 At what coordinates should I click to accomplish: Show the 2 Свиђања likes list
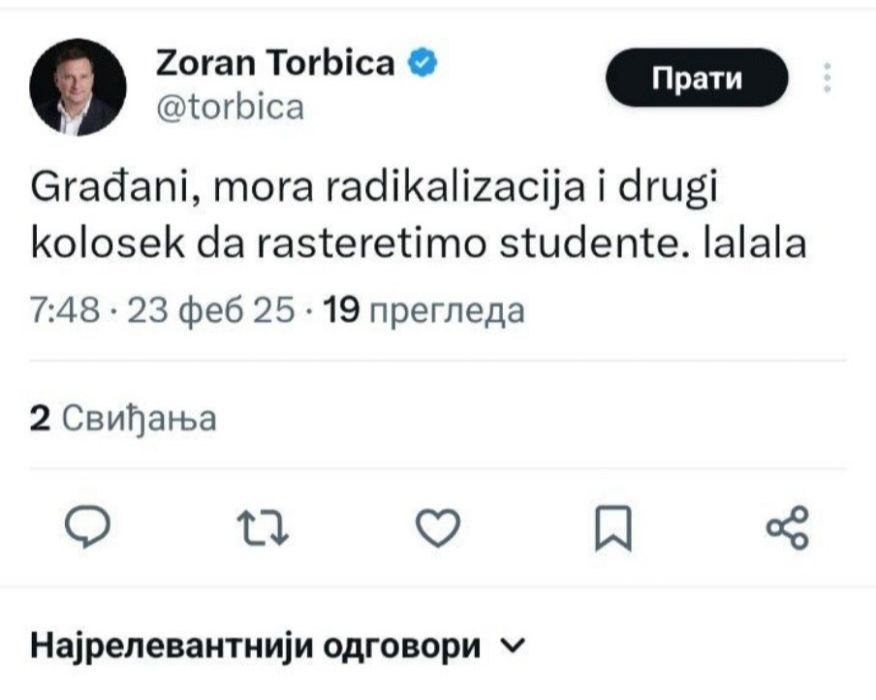click(x=123, y=418)
